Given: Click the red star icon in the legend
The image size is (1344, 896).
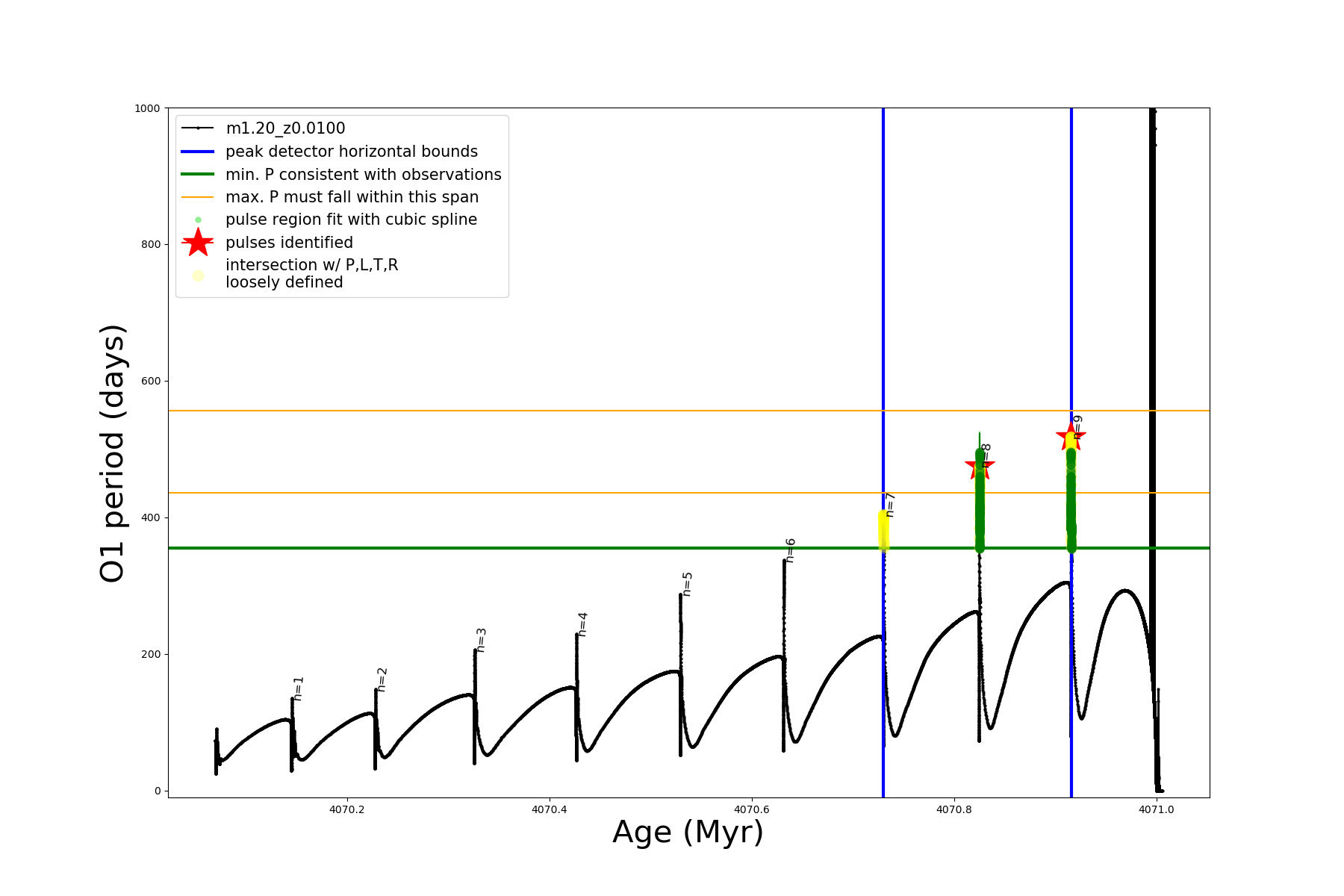Looking at the screenshot, I should click(x=198, y=243).
